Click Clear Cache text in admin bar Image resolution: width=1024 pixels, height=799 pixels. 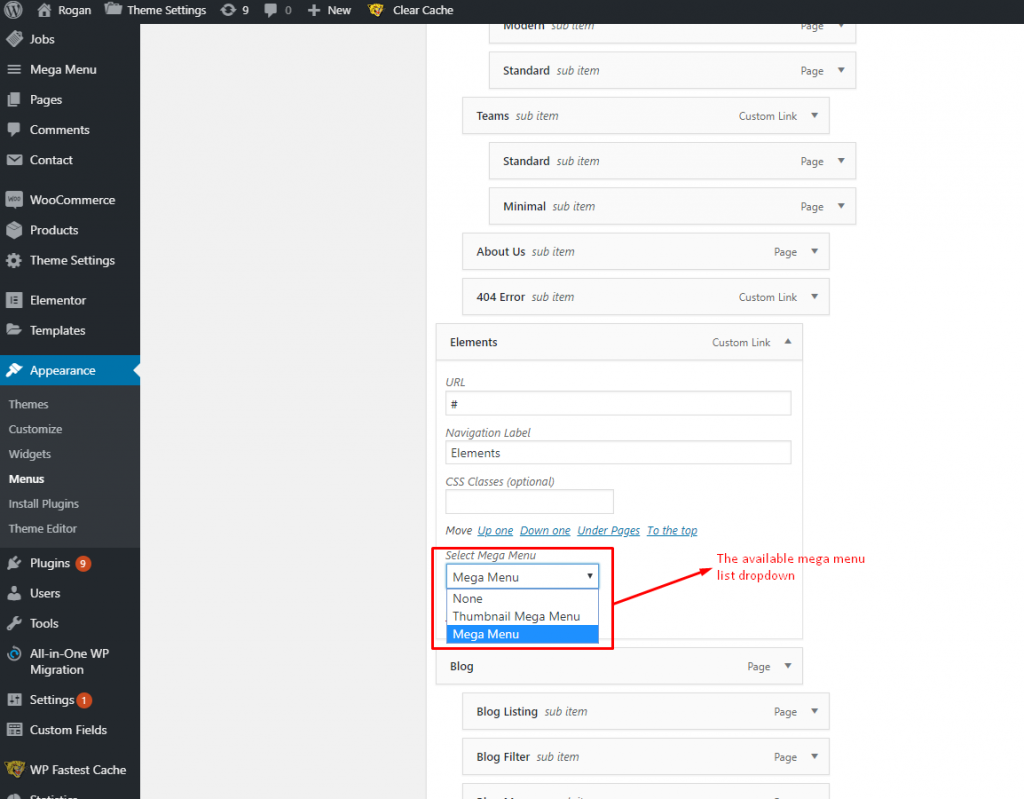(x=423, y=10)
